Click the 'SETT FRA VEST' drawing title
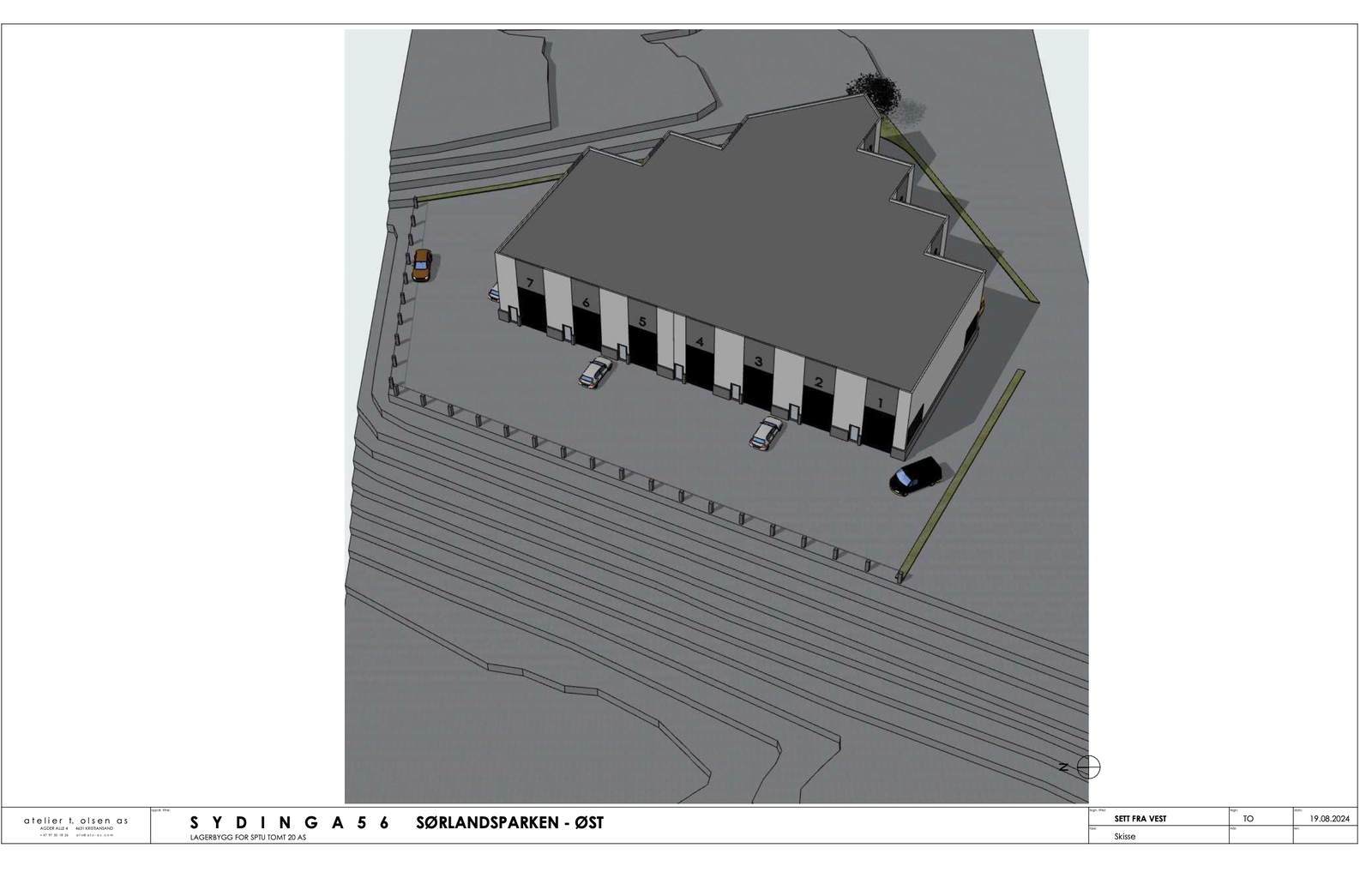This screenshot has width=1372, height=872. click(x=1140, y=819)
